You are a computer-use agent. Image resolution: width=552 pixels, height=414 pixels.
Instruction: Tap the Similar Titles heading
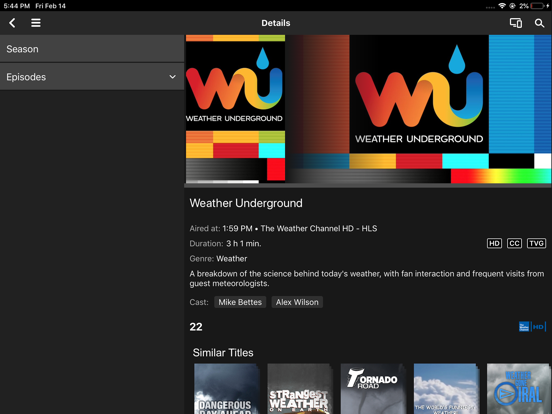(223, 352)
